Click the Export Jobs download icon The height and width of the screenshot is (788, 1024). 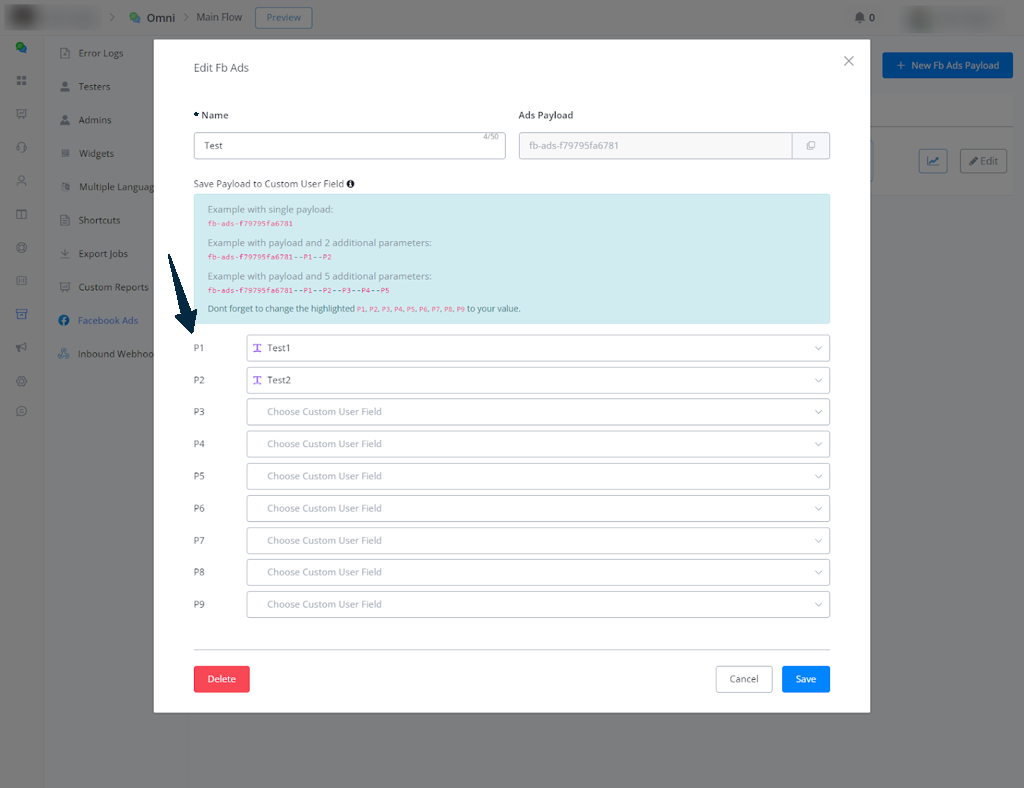pyautogui.click(x=65, y=254)
